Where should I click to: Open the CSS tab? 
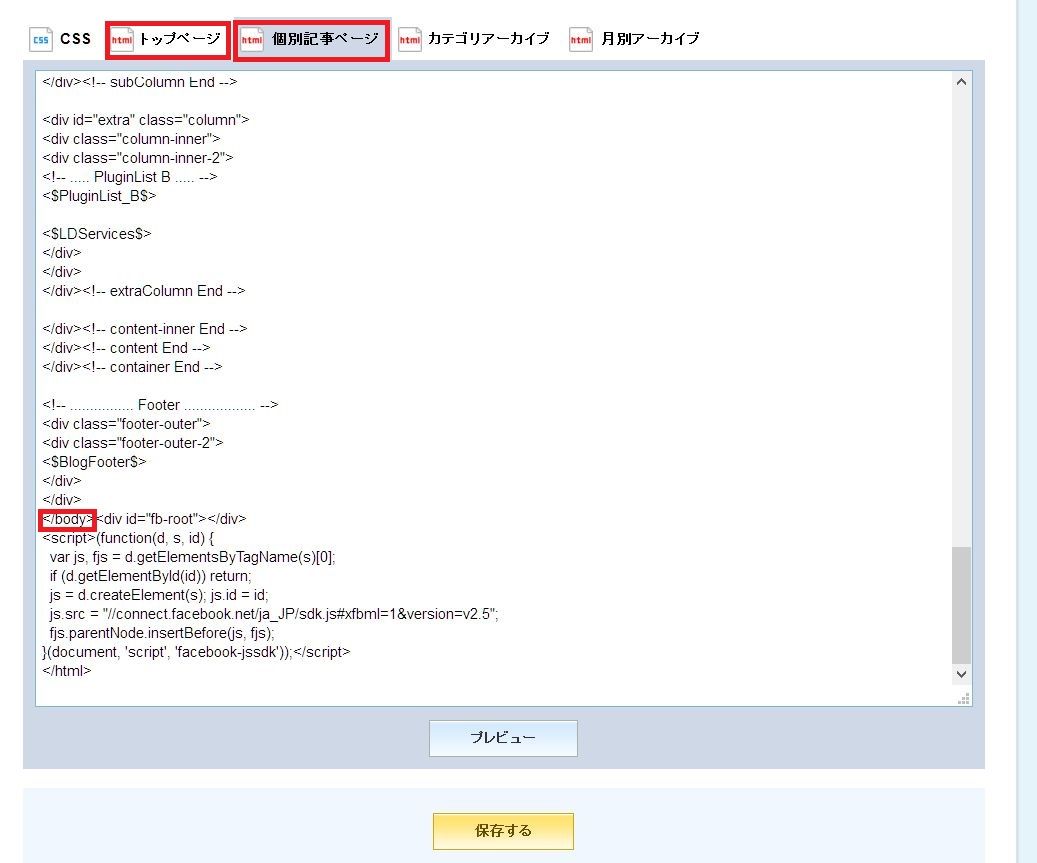(x=60, y=39)
